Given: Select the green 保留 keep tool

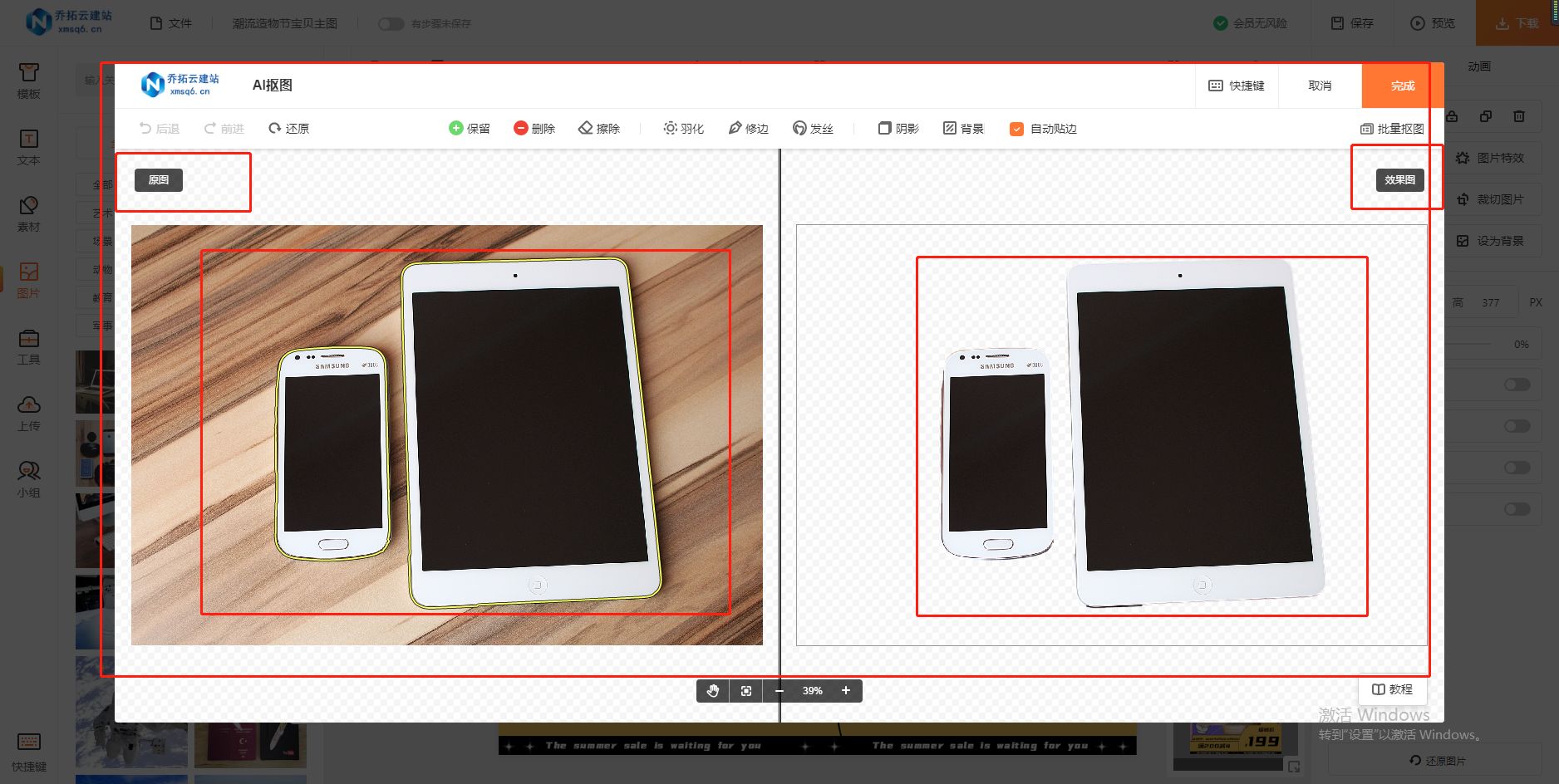Looking at the screenshot, I should pos(470,128).
